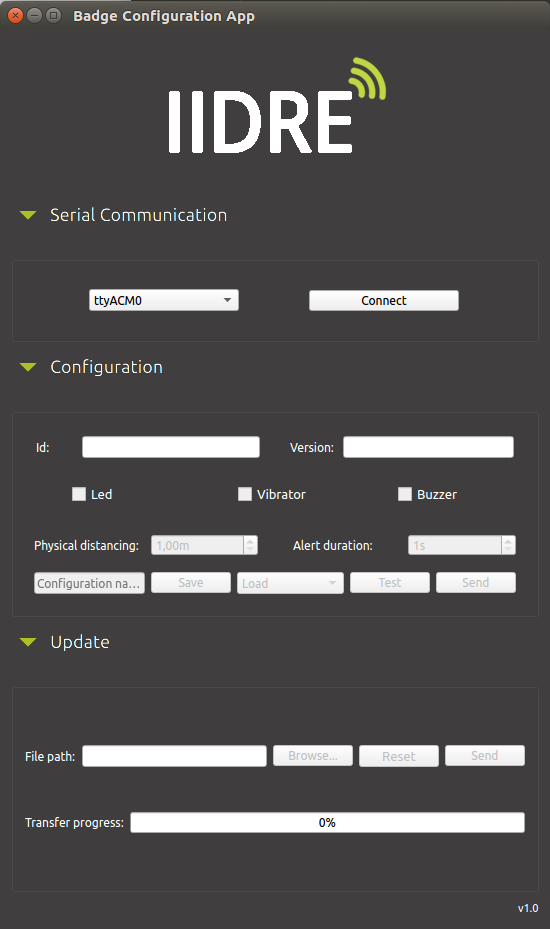Focus the Id input field
The width and height of the screenshot is (550, 929).
pos(171,447)
